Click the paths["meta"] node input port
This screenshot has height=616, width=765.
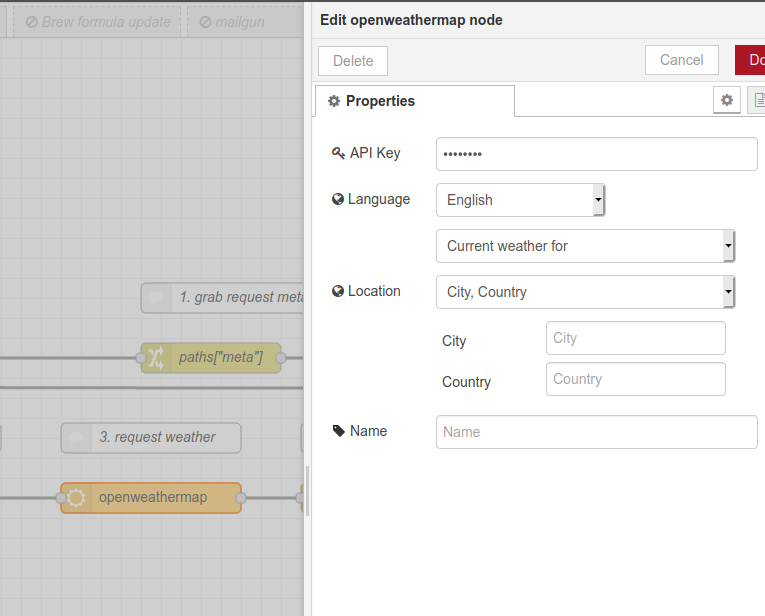point(141,357)
